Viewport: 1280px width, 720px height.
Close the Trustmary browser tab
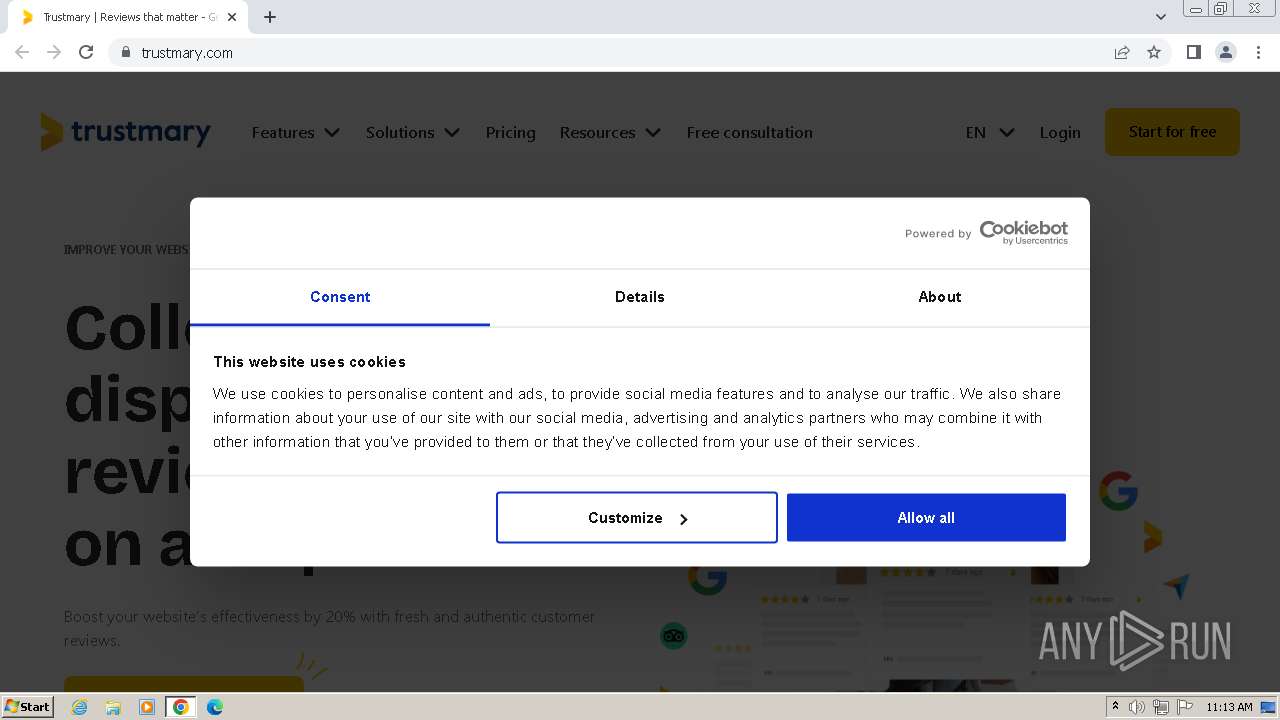(x=233, y=17)
